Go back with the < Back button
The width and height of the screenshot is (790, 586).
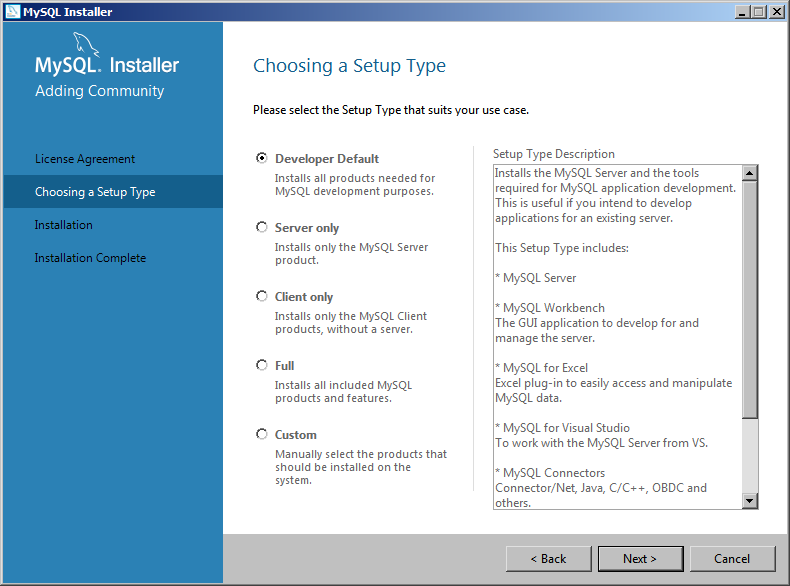pos(549,559)
